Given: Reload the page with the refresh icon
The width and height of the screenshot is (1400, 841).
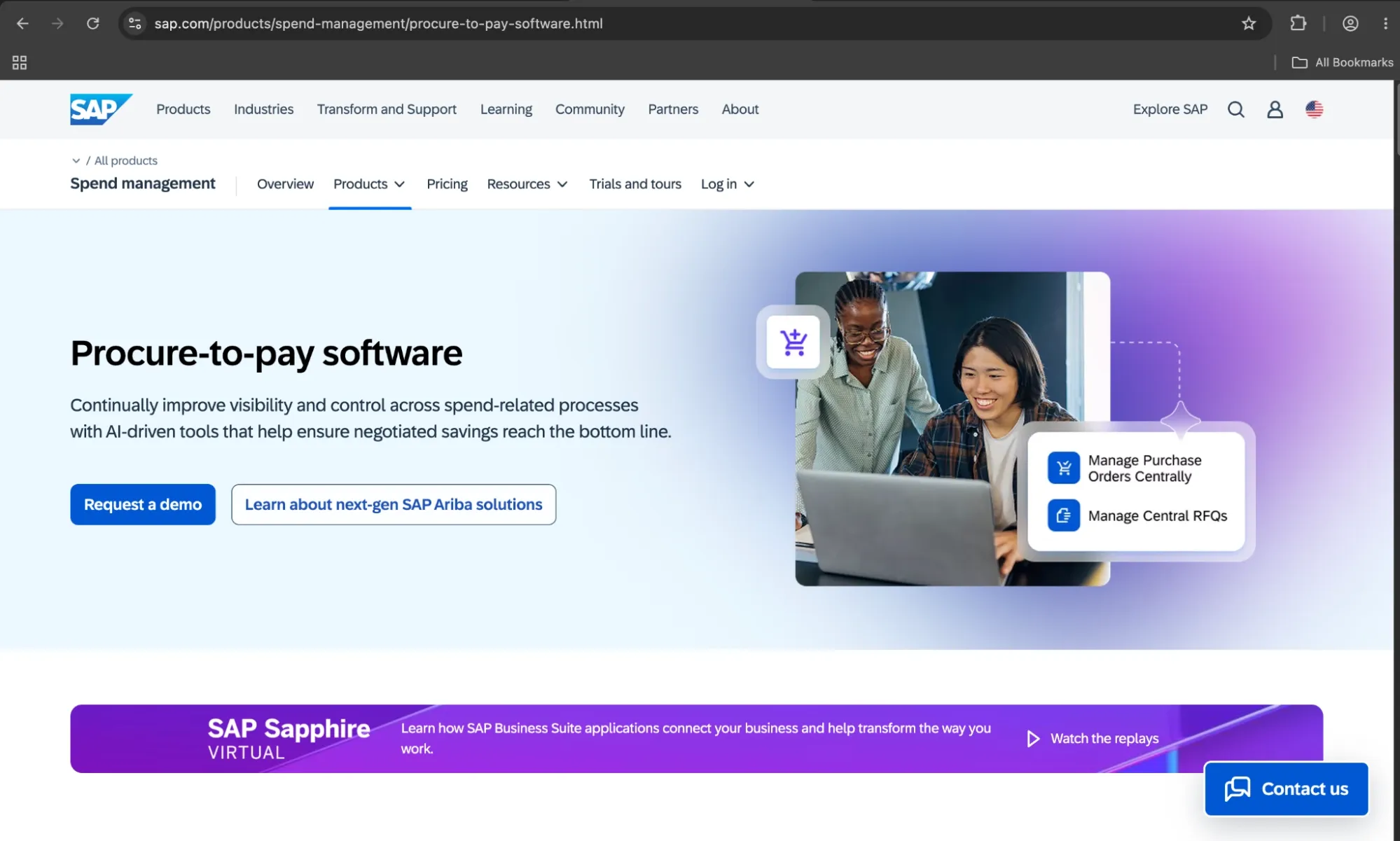Looking at the screenshot, I should click(92, 24).
